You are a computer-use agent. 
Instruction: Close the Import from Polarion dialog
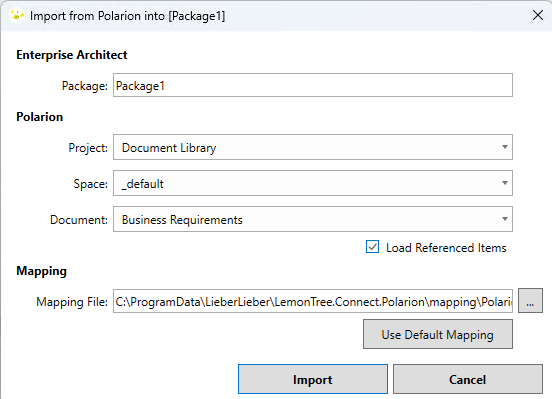[538, 15]
